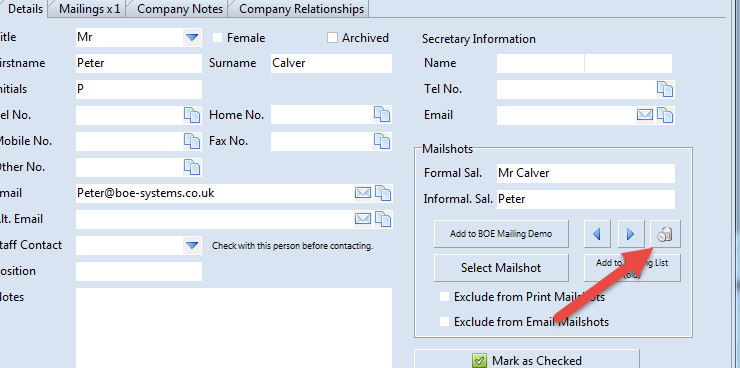This screenshot has width=740, height=368.
Task: Tick the Archived checkbox
Action: coord(332,38)
